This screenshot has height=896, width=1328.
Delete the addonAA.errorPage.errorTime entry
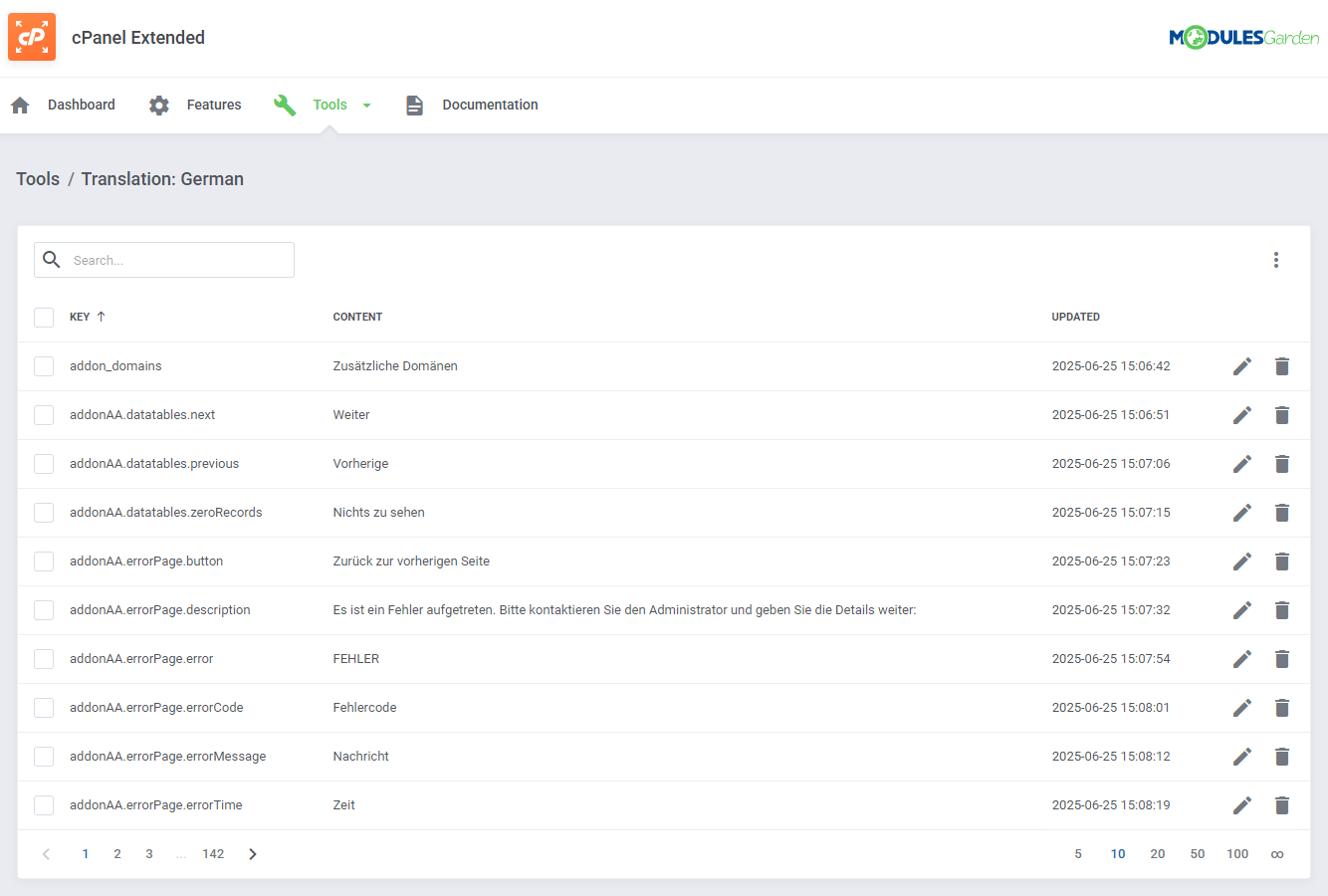tap(1282, 805)
